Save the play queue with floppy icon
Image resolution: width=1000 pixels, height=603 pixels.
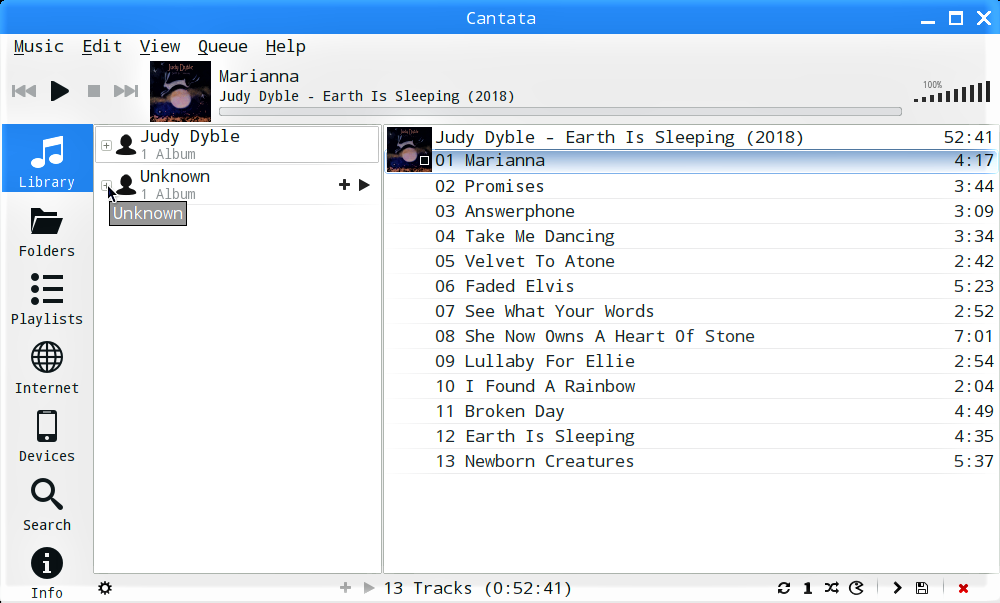click(x=922, y=588)
